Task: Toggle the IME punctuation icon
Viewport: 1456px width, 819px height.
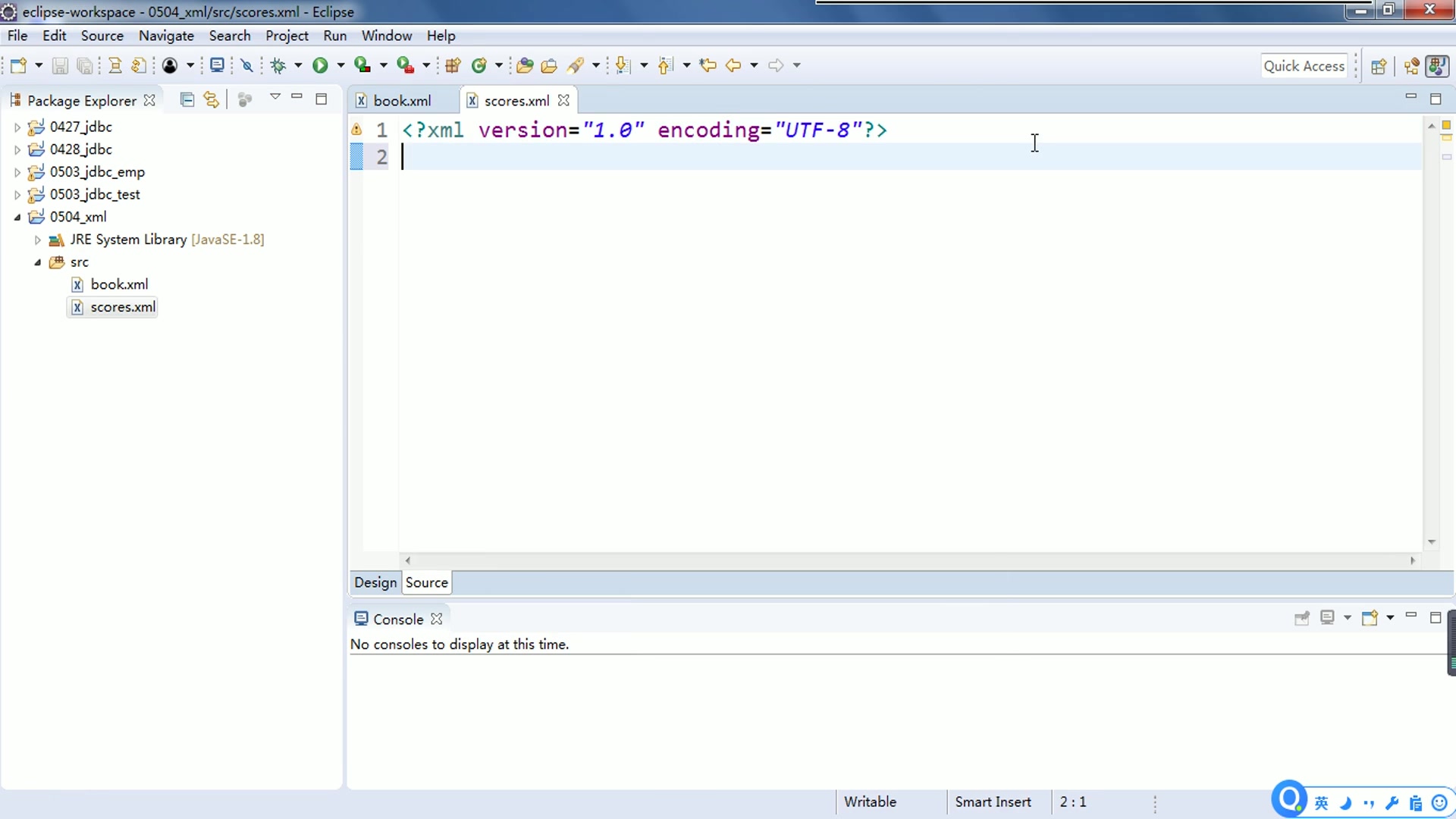Action: 1369,803
